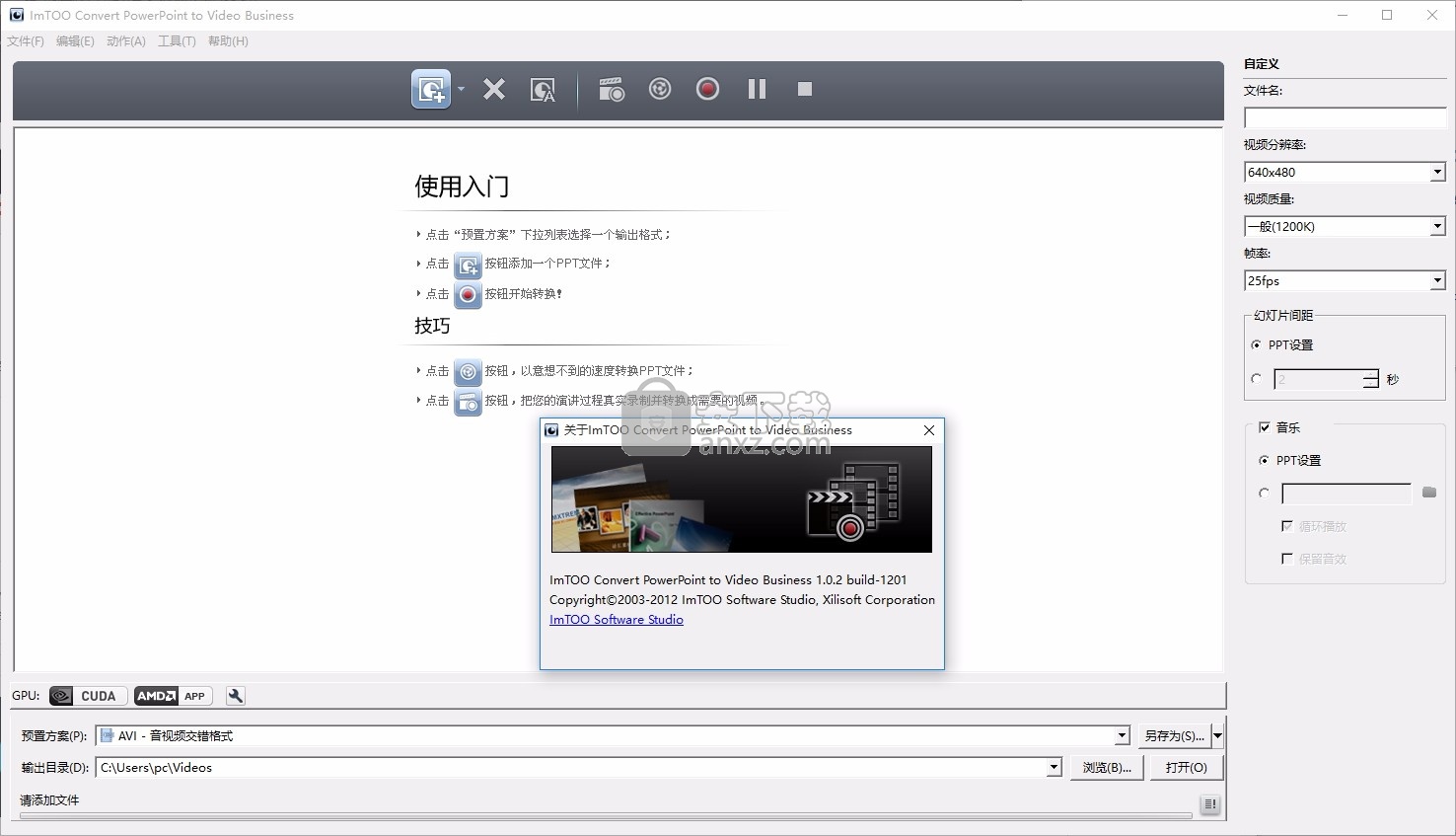The width and height of the screenshot is (1456, 836).
Task: Click the 使用入门 heading text
Action: pos(462,187)
